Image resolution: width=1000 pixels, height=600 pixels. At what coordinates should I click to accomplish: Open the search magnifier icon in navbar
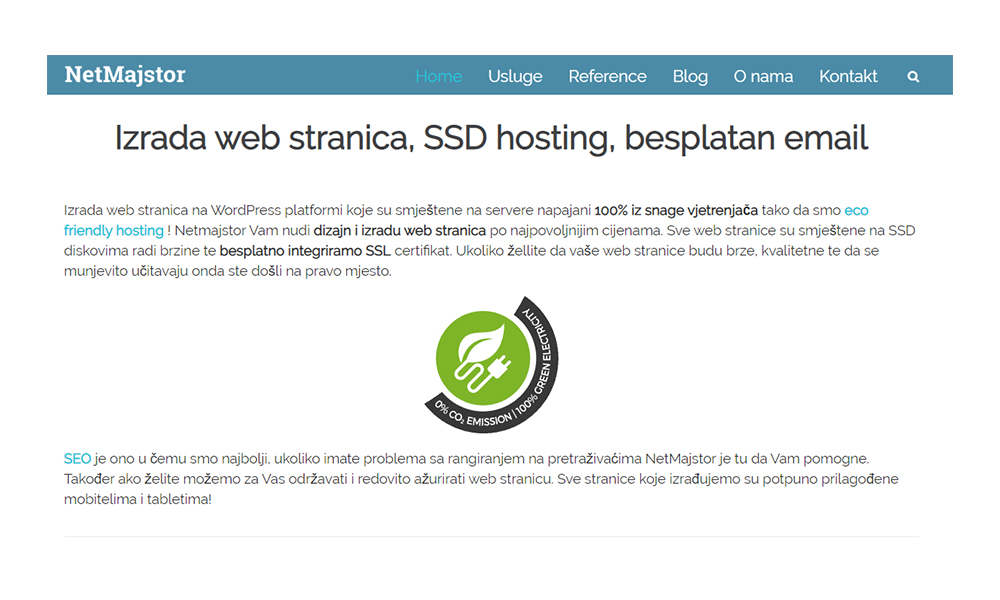[x=913, y=76]
